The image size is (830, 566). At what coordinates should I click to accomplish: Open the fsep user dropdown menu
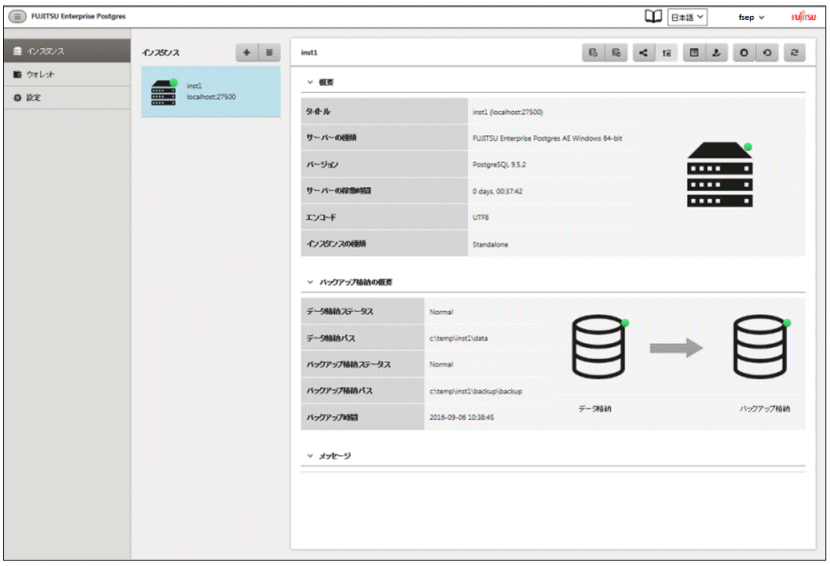[751, 17]
